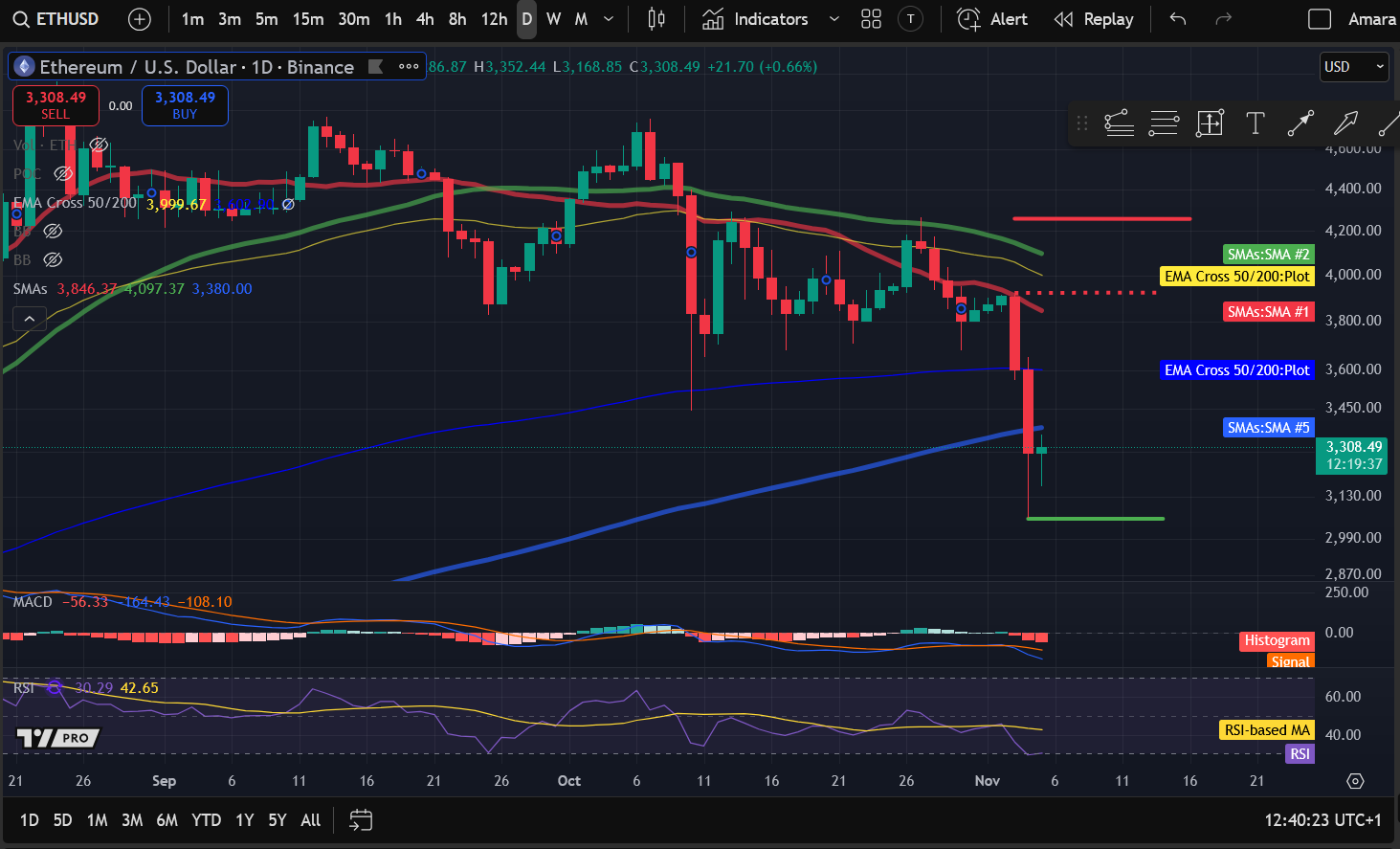Viewport: 1400px width, 849px height.
Task: Open the Indicators dropdown arrow
Action: coord(832,18)
